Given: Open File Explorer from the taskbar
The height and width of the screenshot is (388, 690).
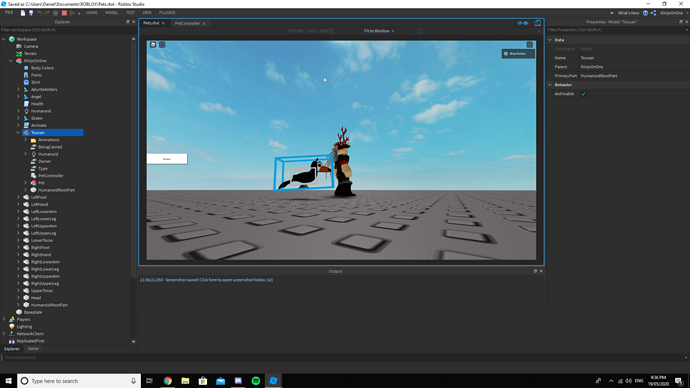Looking at the screenshot, I should tap(185, 381).
